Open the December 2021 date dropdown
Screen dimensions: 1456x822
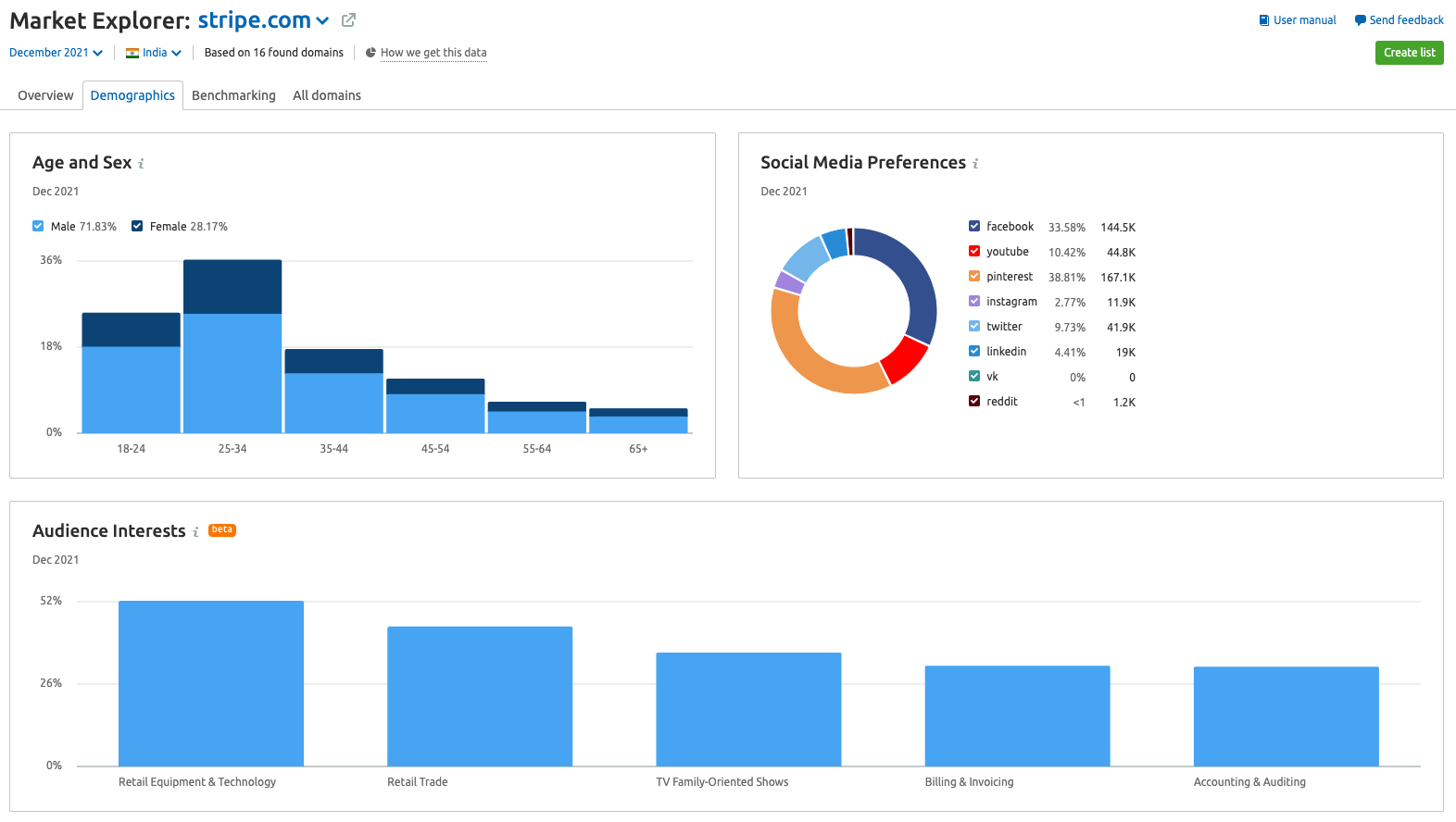tap(56, 53)
